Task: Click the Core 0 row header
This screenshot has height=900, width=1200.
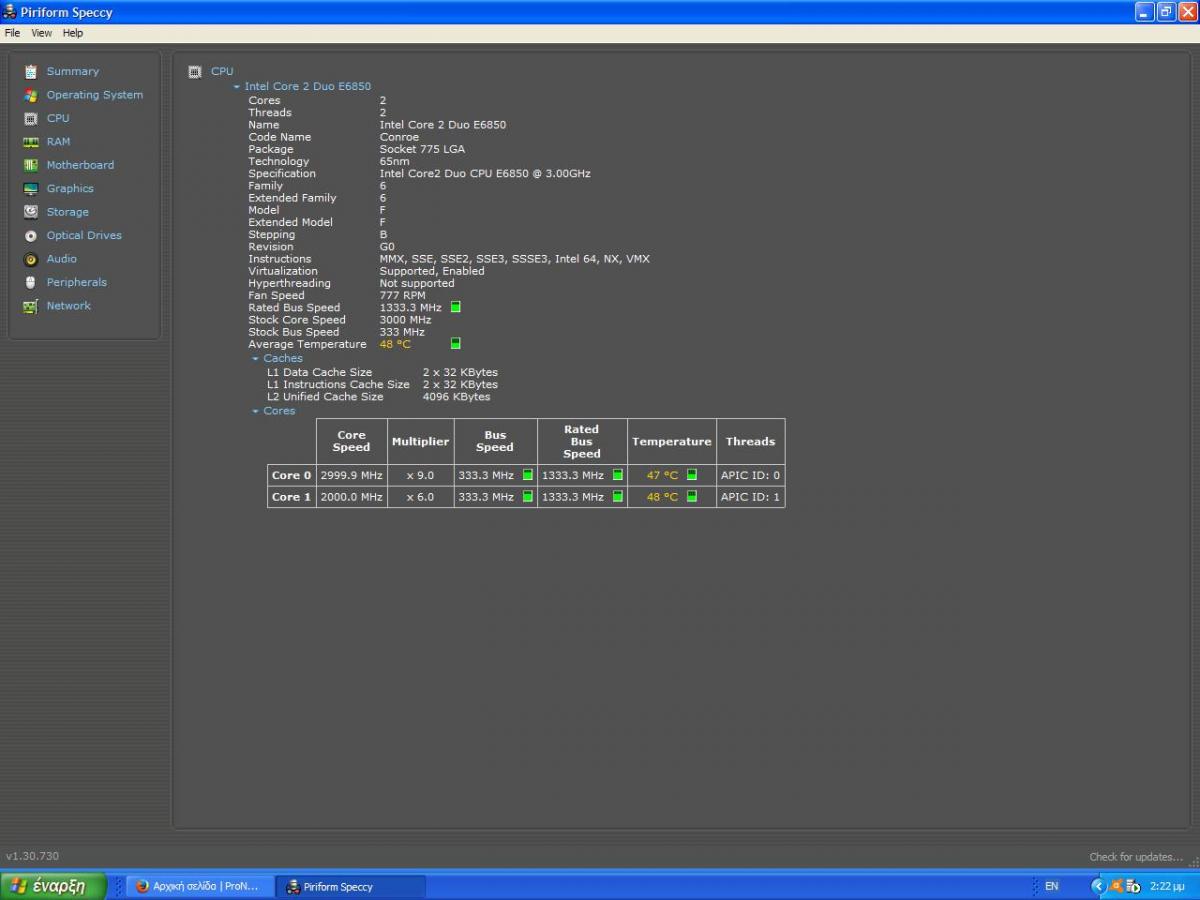Action: coord(292,475)
